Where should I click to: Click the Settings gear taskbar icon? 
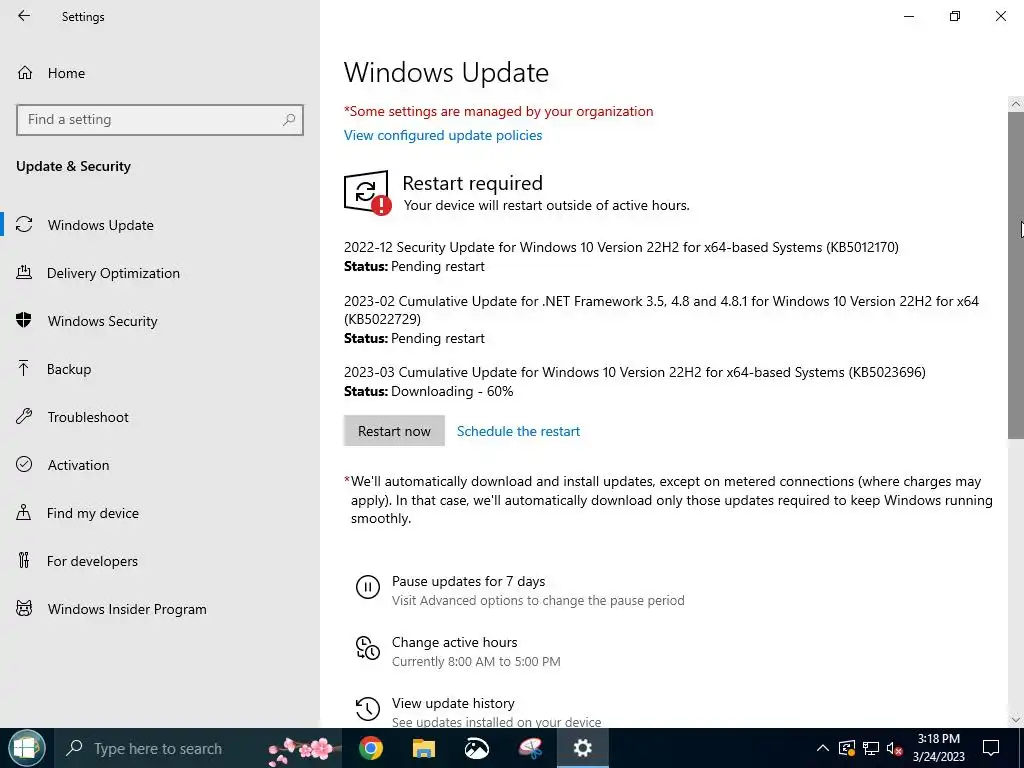[583, 748]
